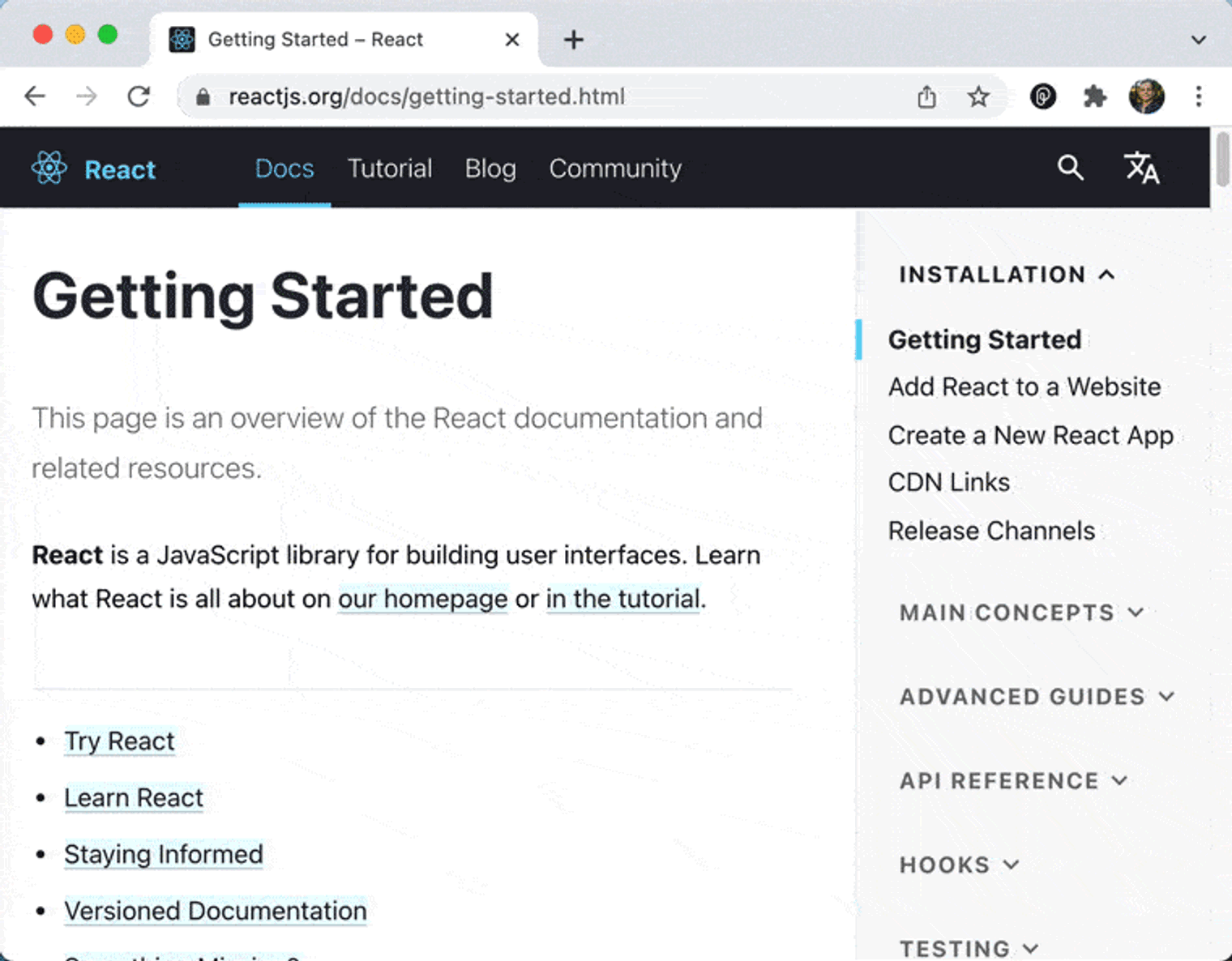Jump to the Try React section
This screenshot has width=1232, height=961.
point(119,741)
